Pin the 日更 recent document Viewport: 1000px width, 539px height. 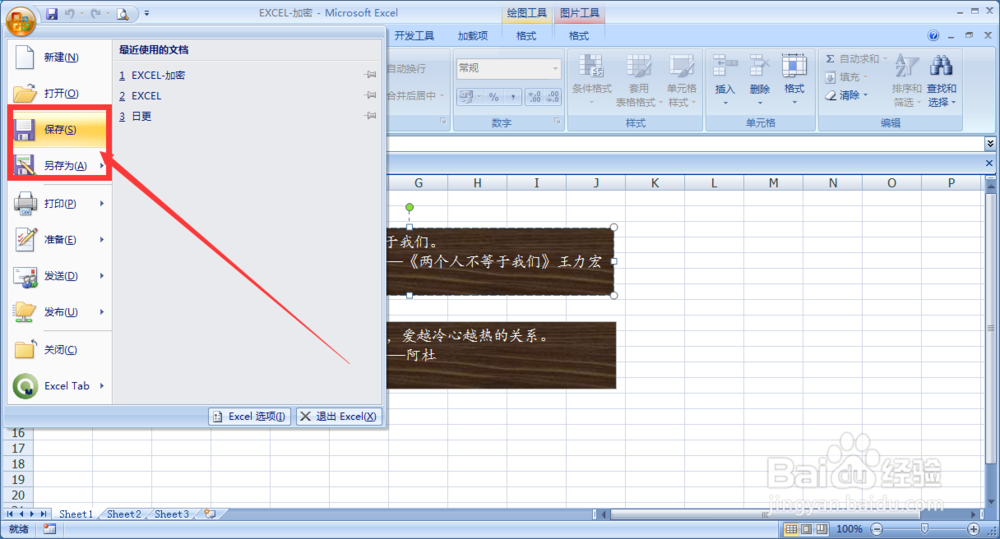coord(371,116)
